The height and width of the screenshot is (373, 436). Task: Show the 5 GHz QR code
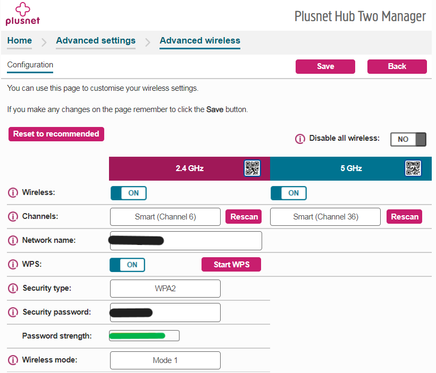coord(413,168)
